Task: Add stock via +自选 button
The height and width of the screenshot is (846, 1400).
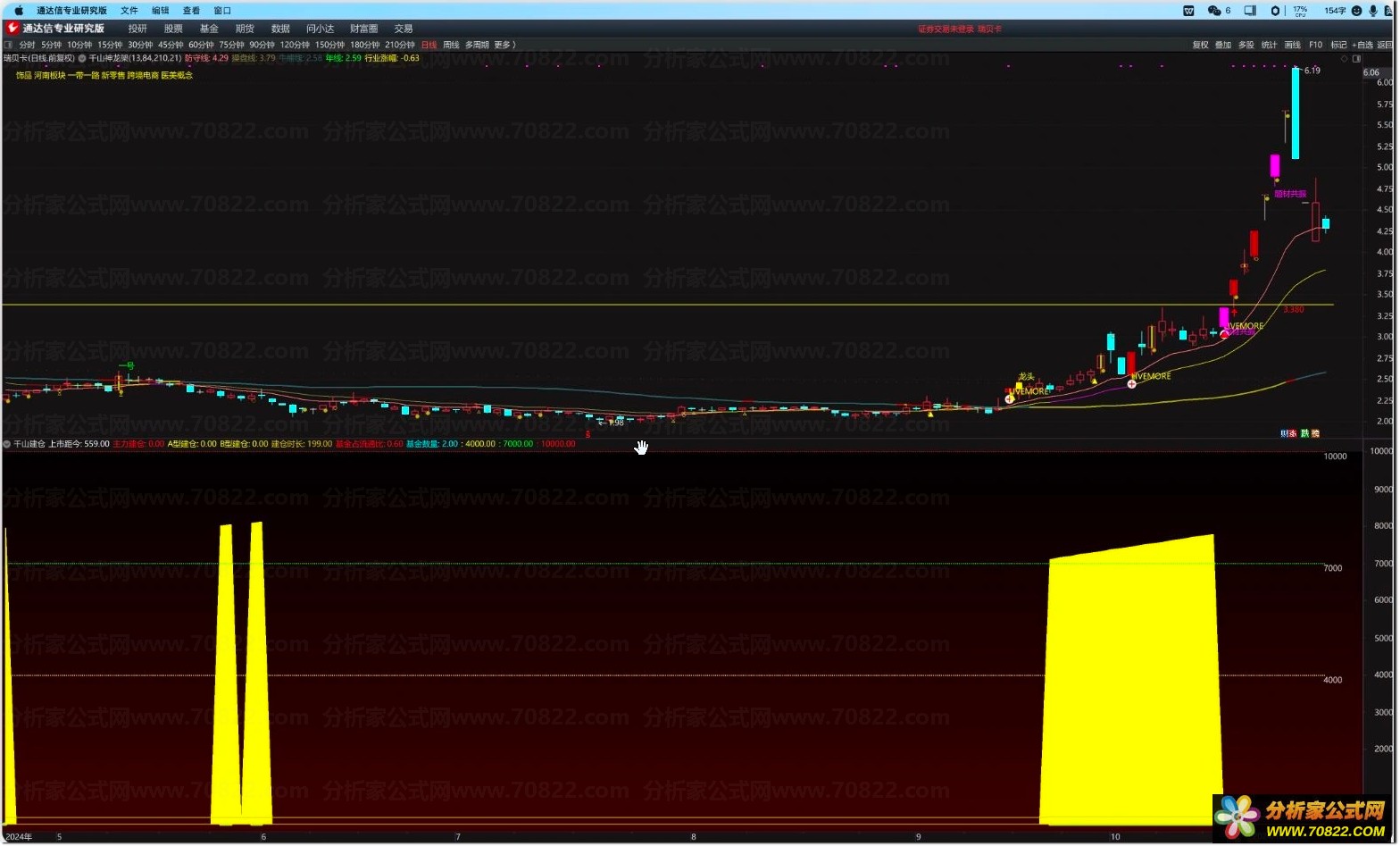Action: (x=1362, y=45)
